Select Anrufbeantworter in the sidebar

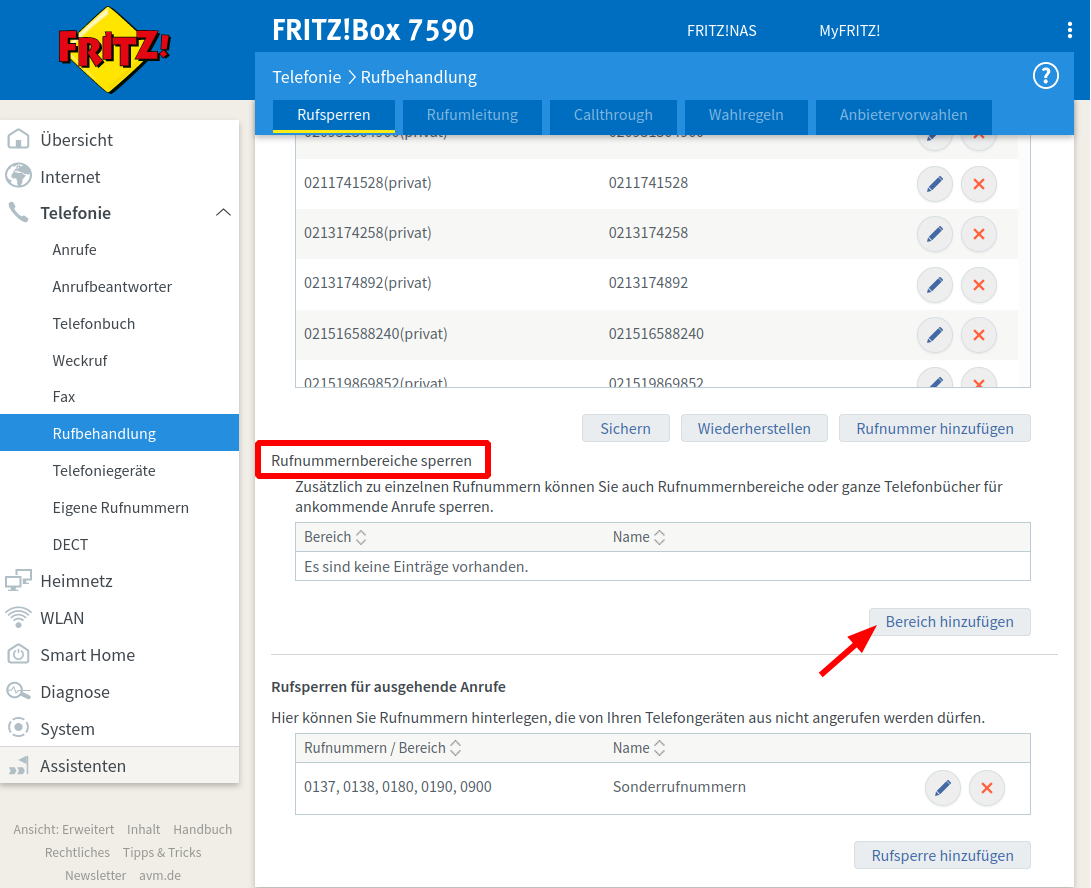[112, 287]
